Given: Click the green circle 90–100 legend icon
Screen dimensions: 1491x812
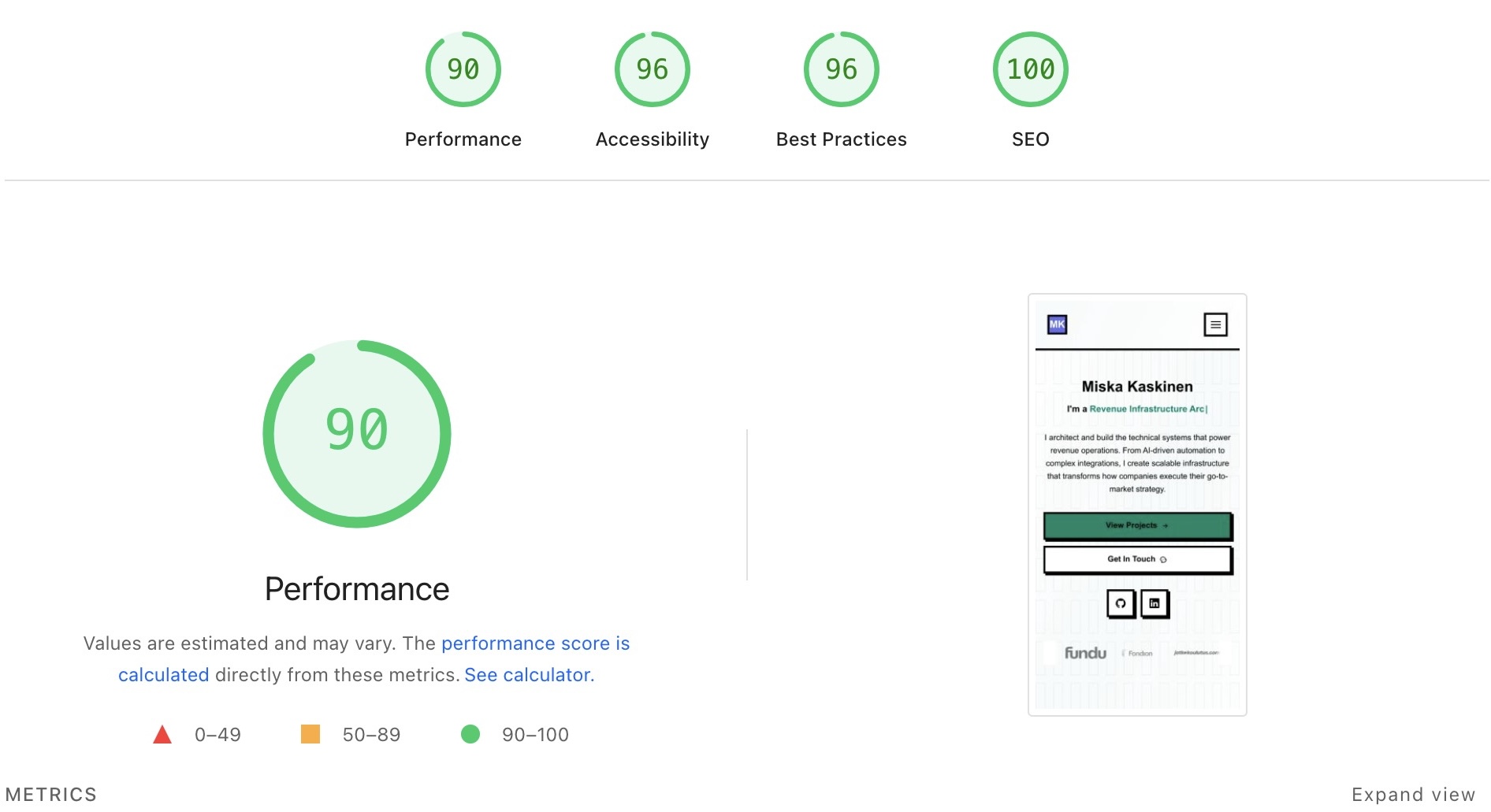Looking at the screenshot, I should tap(470, 735).
